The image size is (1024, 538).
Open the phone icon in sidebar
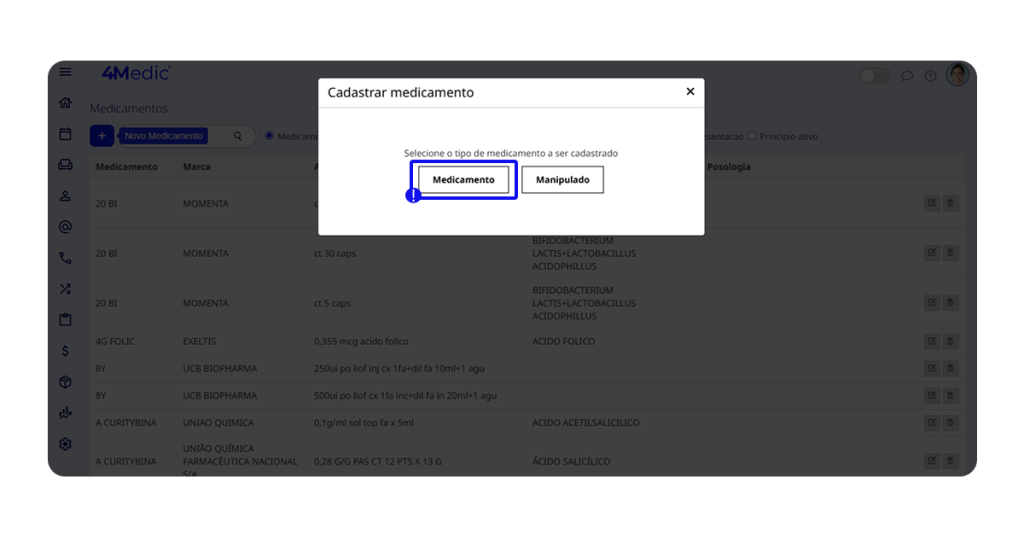click(x=65, y=258)
